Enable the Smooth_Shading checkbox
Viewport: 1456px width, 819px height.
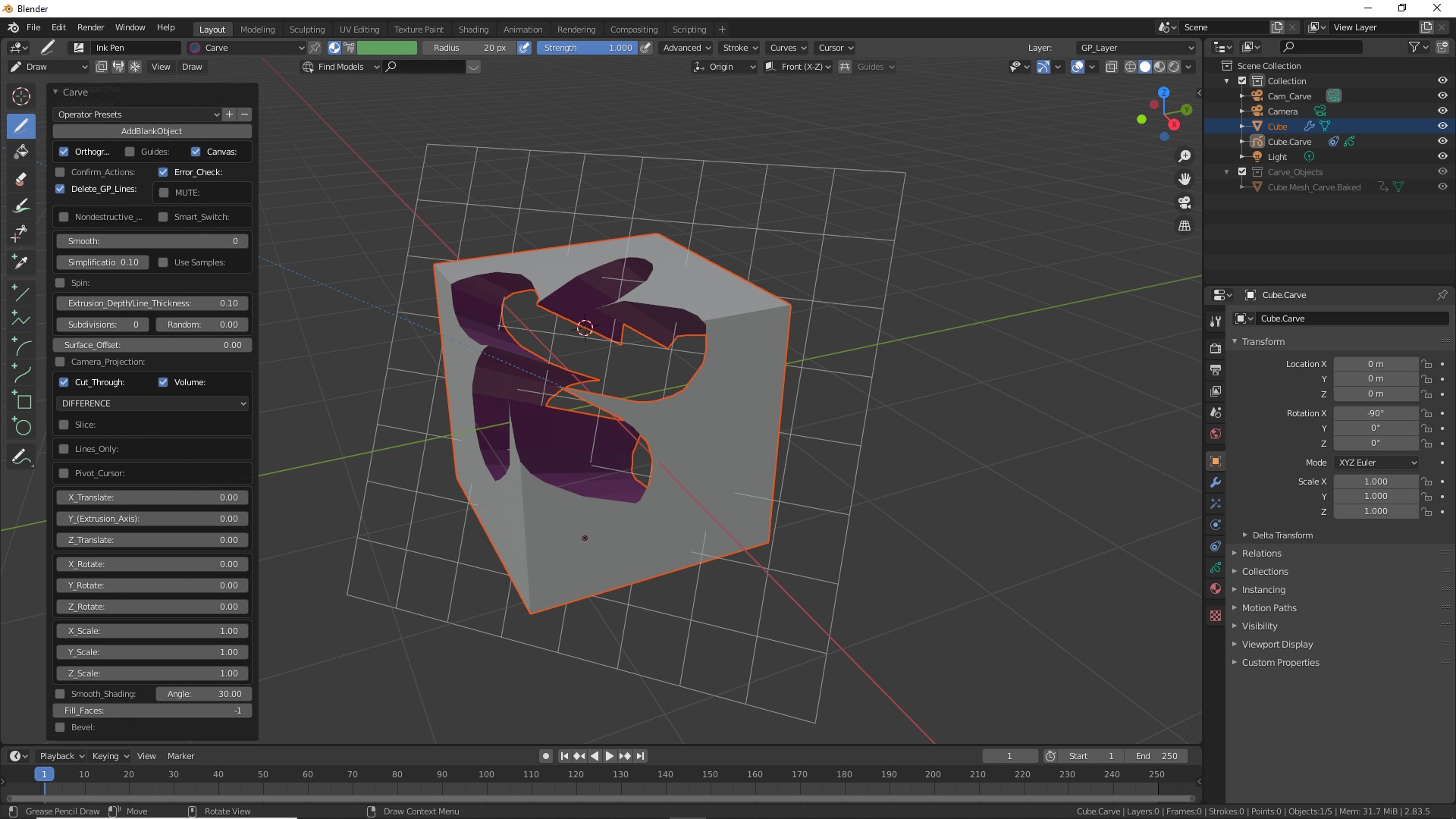(60, 694)
